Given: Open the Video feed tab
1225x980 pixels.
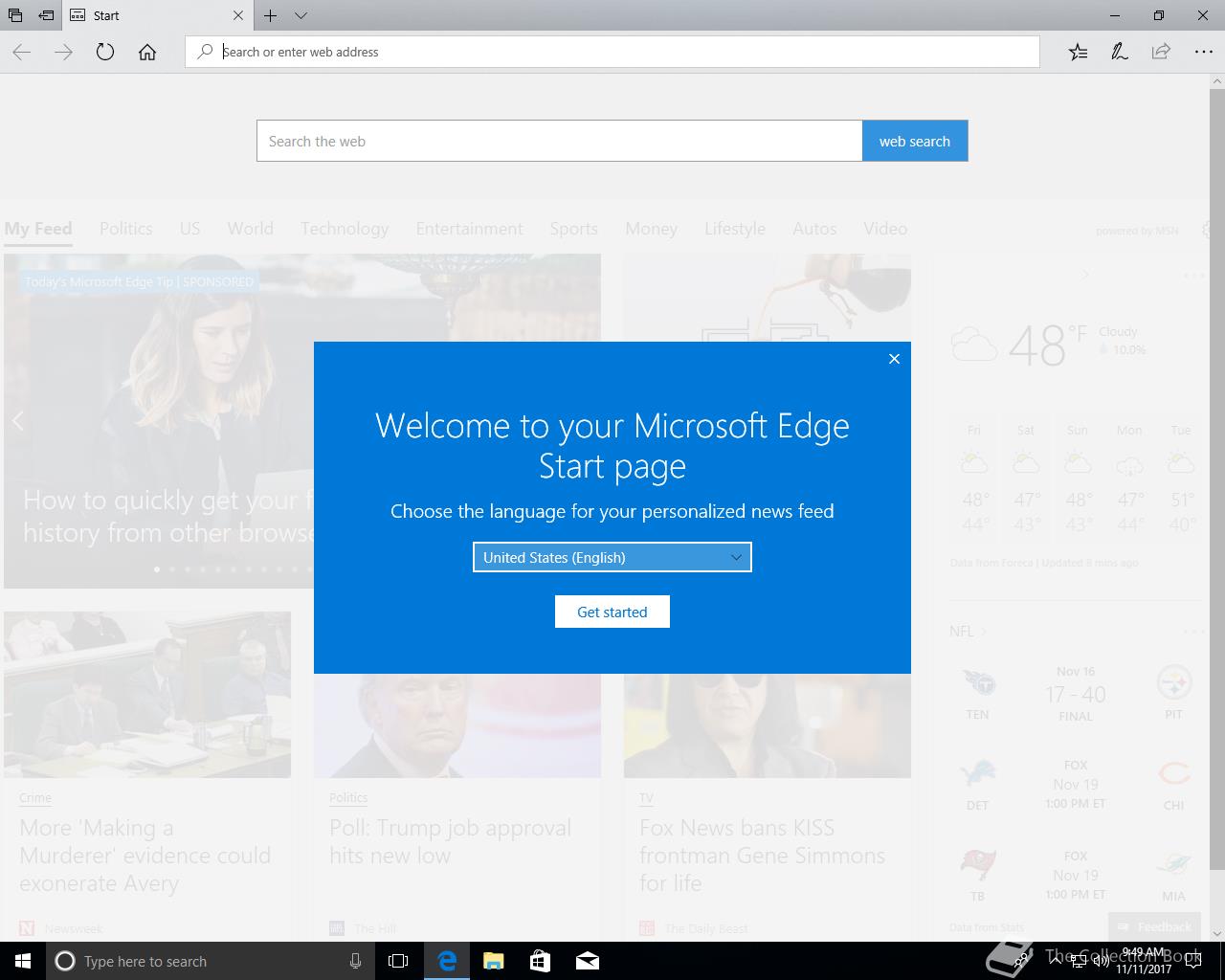Looking at the screenshot, I should (x=885, y=228).
